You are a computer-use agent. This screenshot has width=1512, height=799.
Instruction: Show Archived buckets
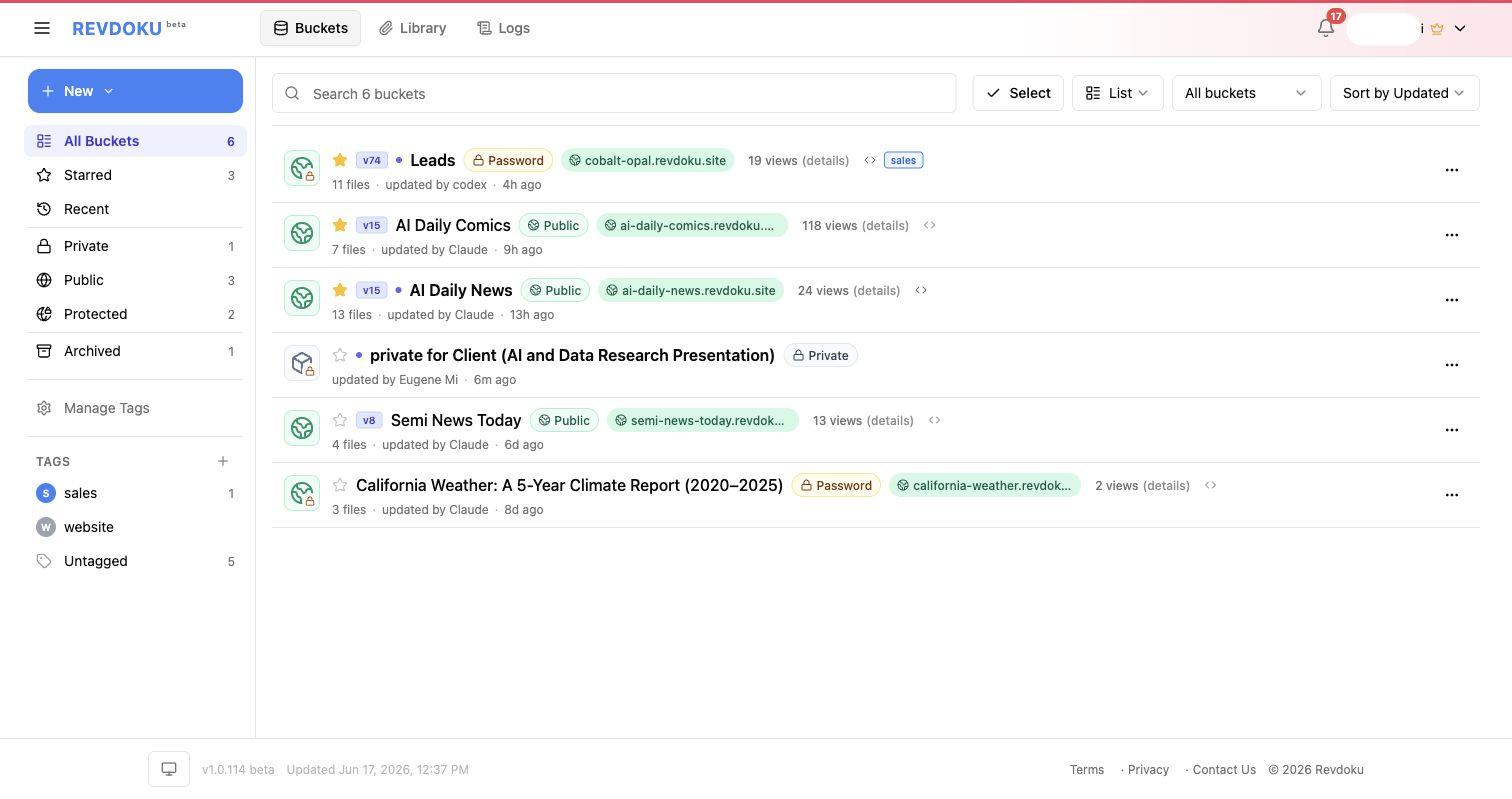[x=135, y=351]
